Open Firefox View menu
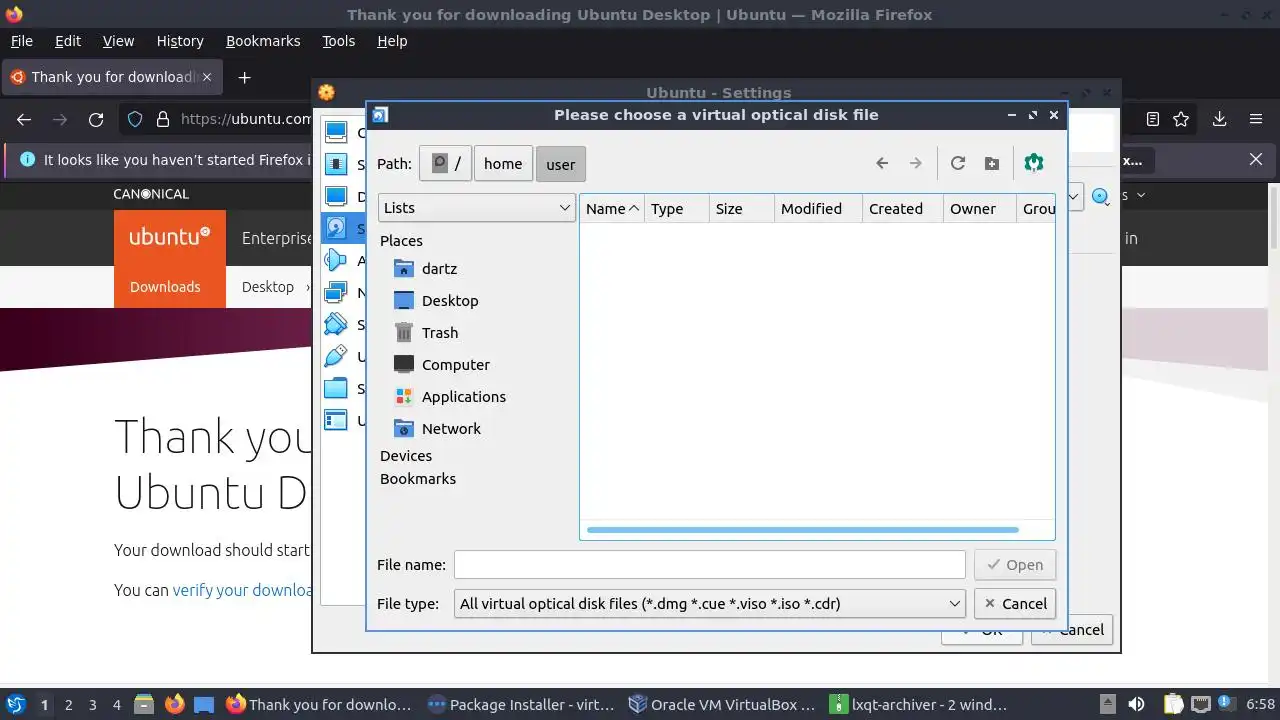The width and height of the screenshot is (1280, 720). [118, 41]
